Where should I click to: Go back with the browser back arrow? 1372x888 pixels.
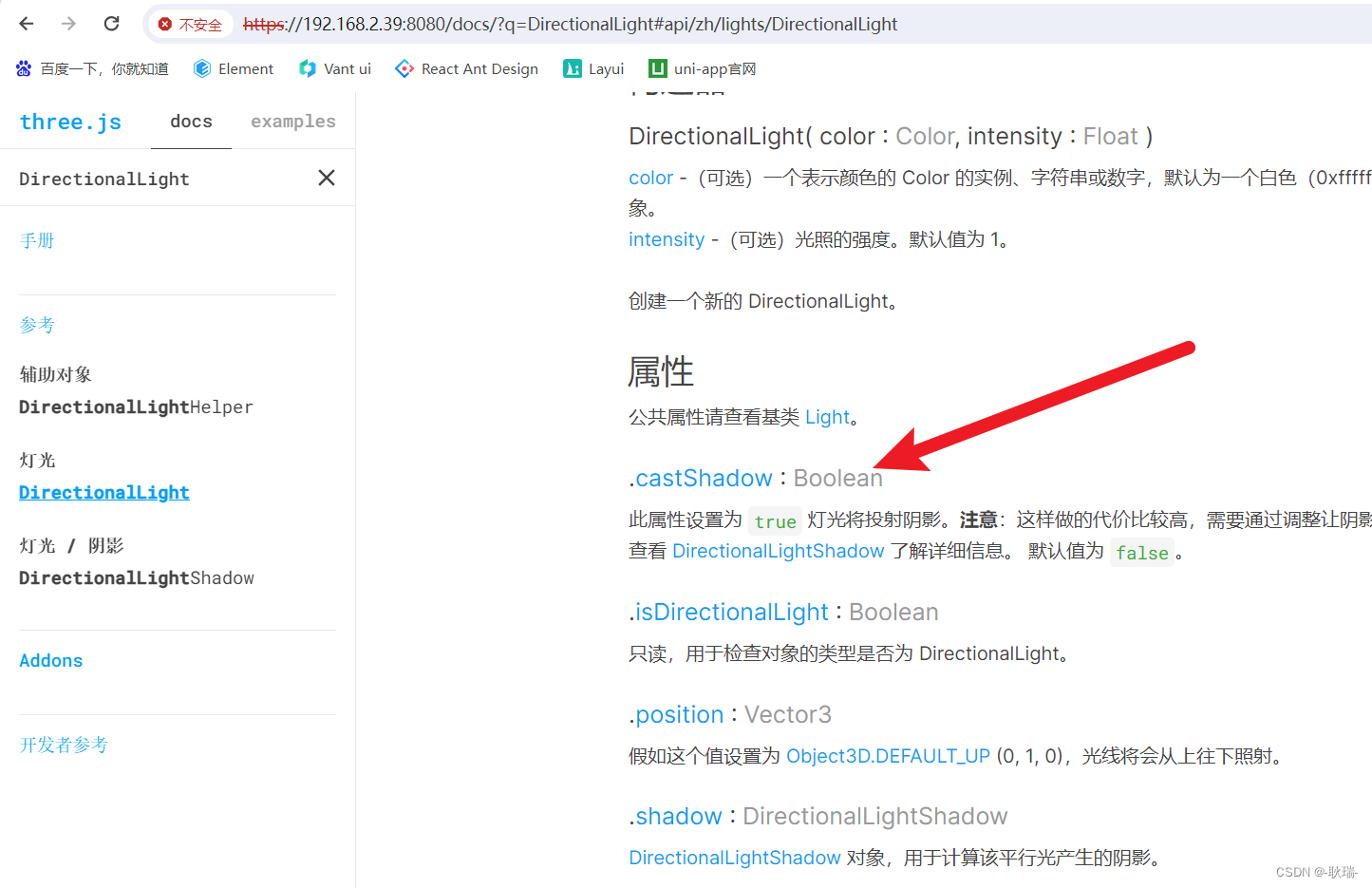click(x=27, y=24)
